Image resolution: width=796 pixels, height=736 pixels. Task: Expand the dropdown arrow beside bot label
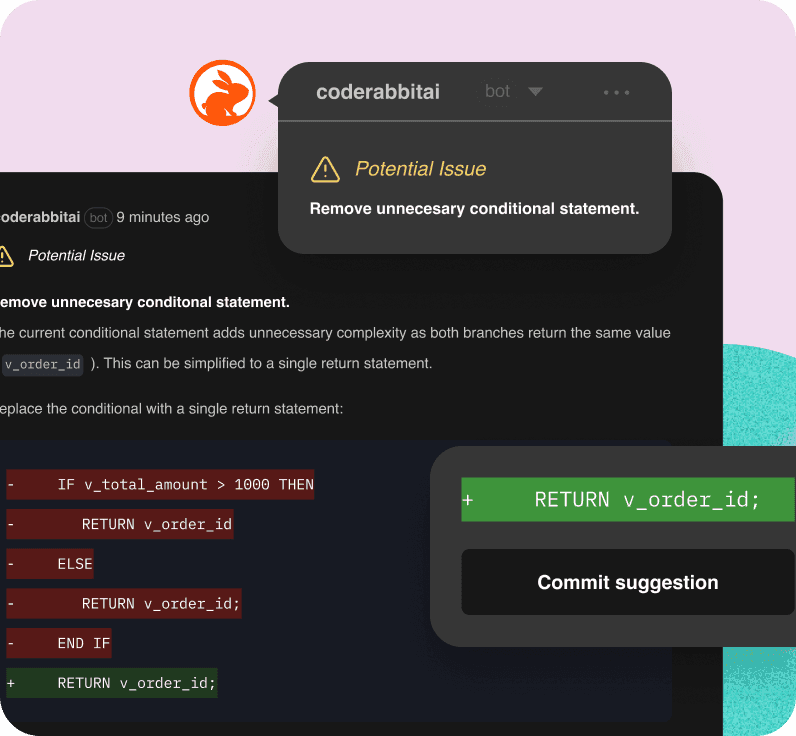(x=535, y=91)
